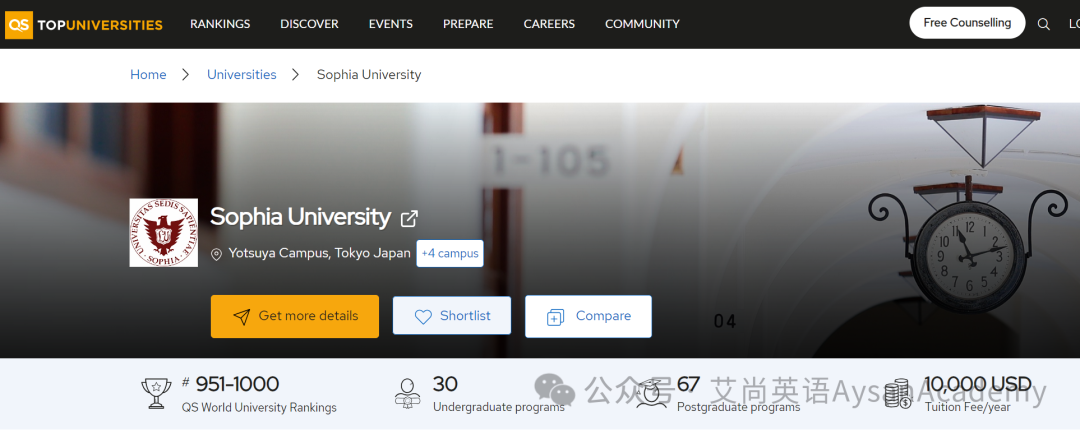
Task: Click the Sophia University breadcrumb text
Action: [368, 74]
